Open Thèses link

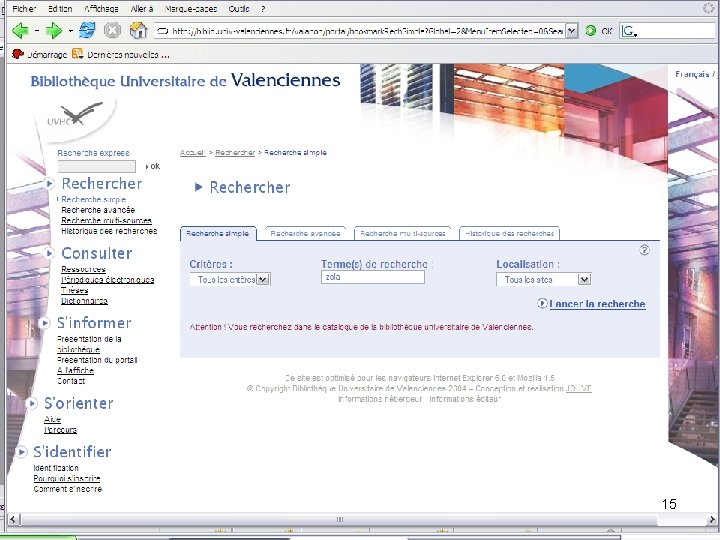[x=74, y=290]
